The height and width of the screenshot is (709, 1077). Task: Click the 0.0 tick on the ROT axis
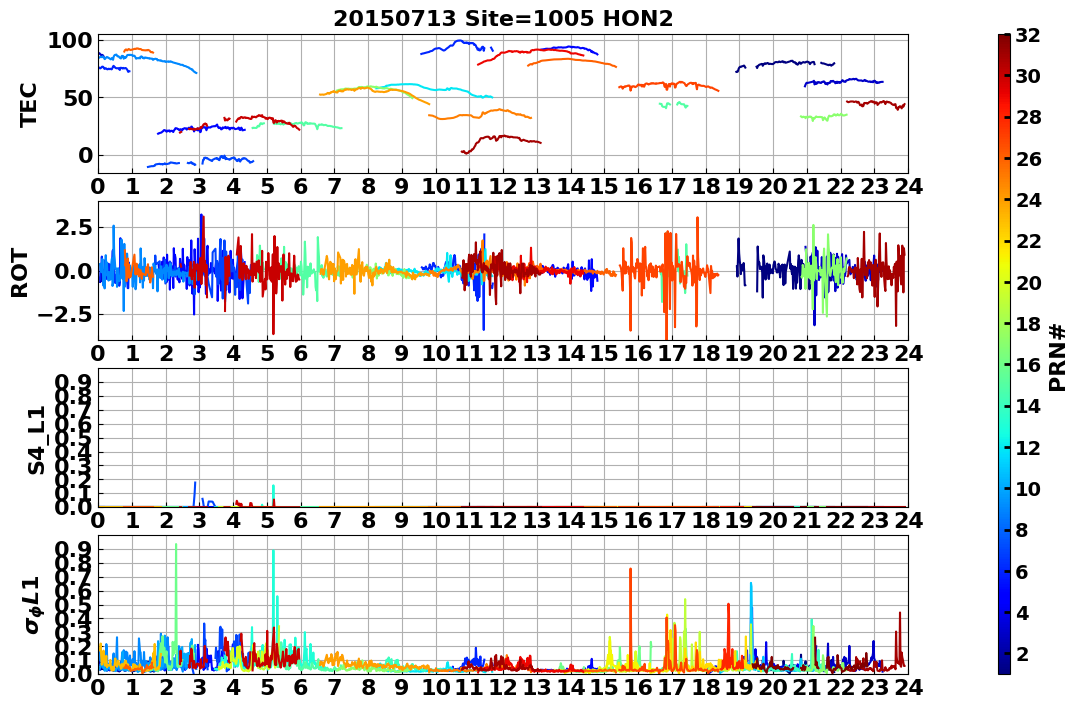pos(74,271)
